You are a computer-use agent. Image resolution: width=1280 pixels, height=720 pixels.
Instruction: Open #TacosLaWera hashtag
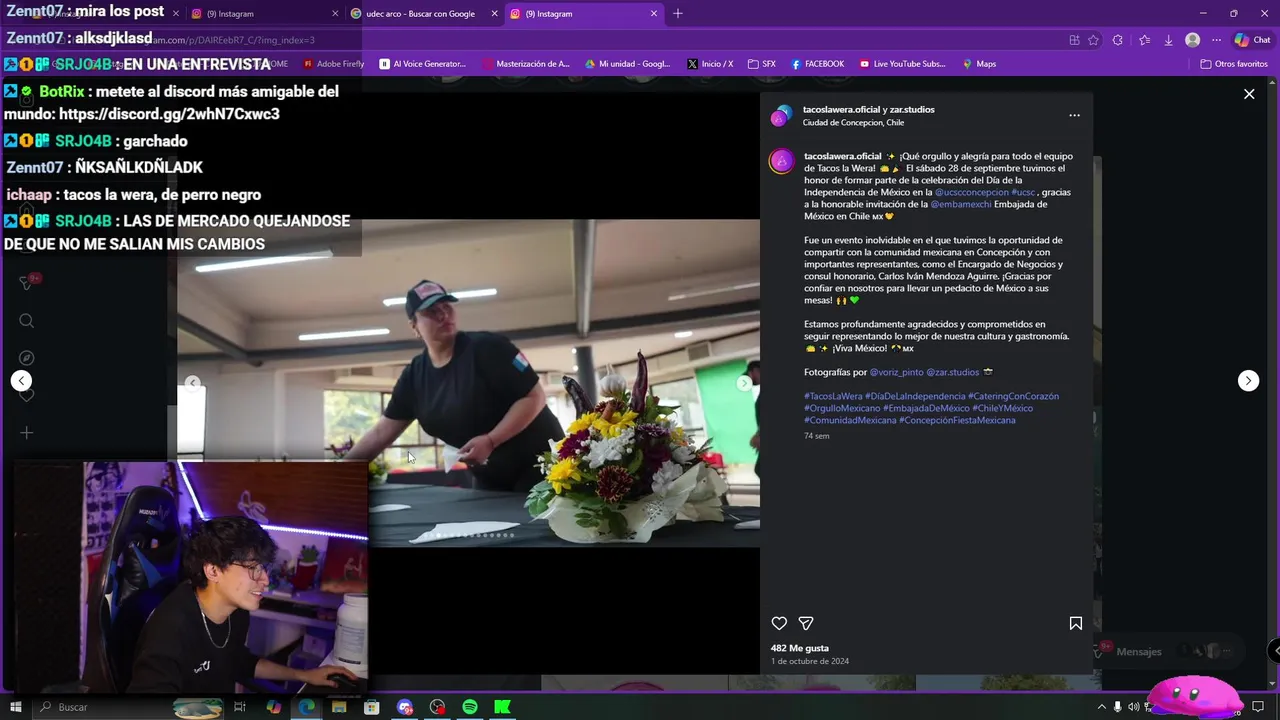coord(833,396)
